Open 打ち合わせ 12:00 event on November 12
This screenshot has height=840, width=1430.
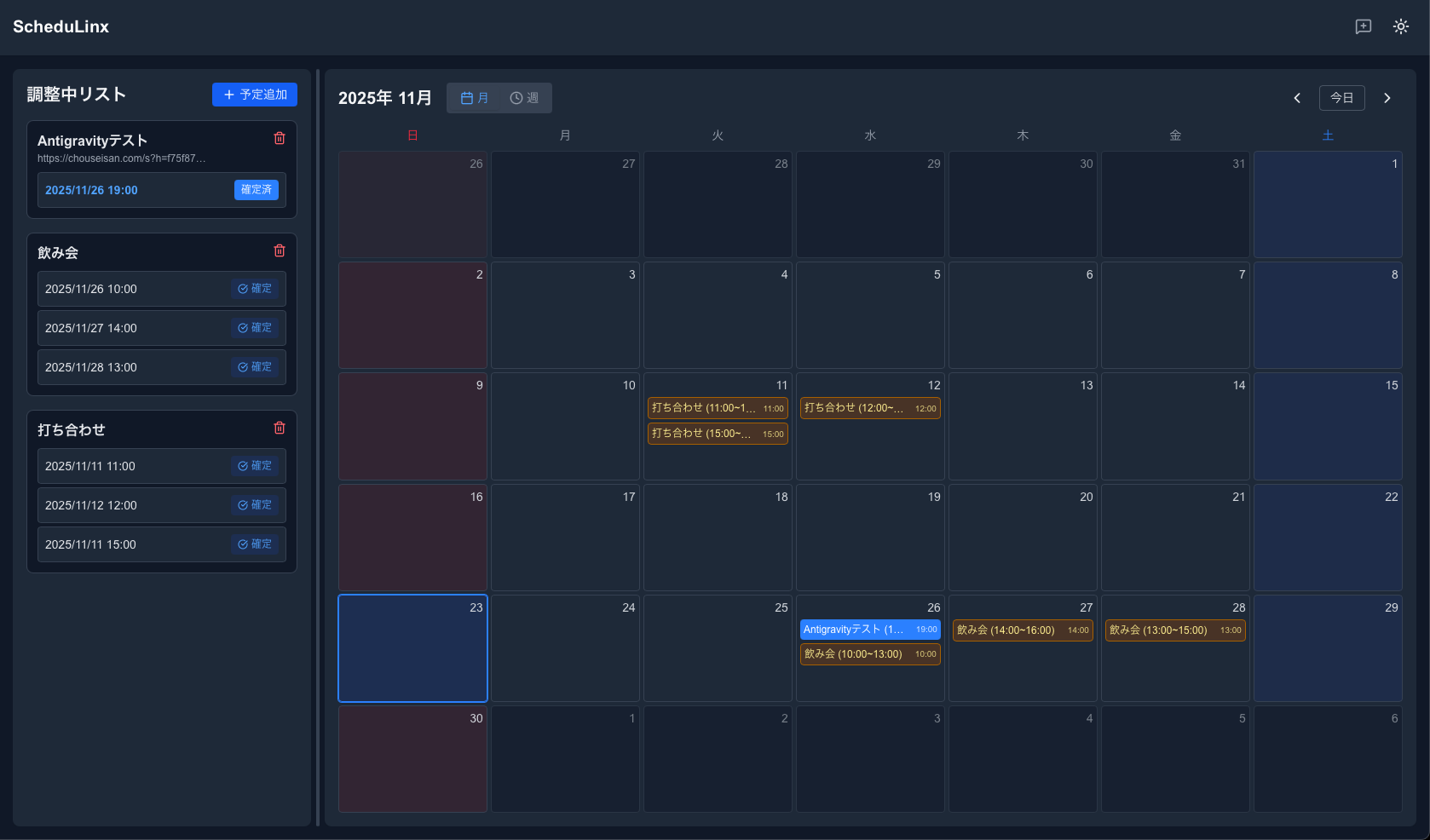coord(870,408)
